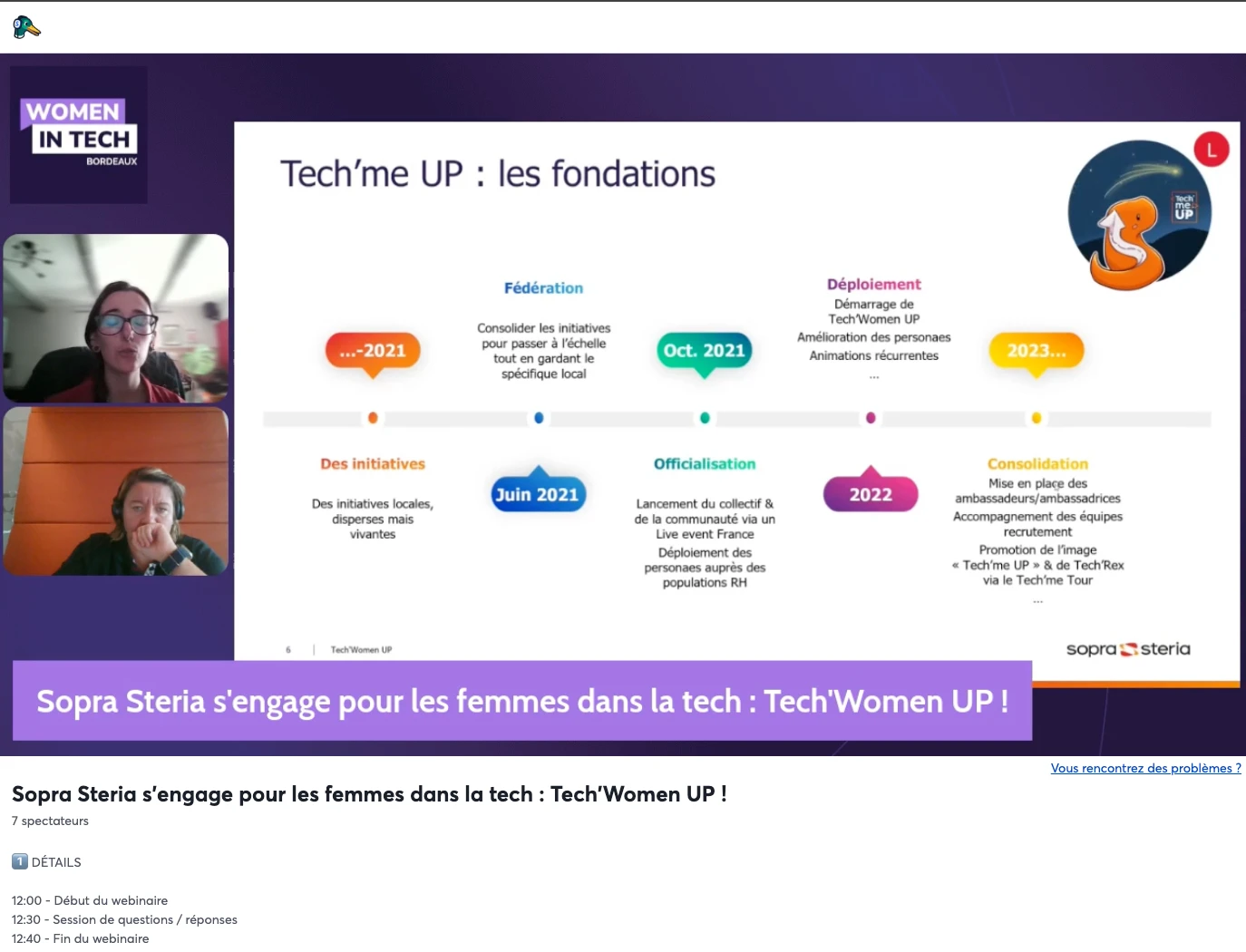This screenshot has height=952, width=1246.
Task: Click the bottom speaker webcam with headphones
Action: (116, 491)
